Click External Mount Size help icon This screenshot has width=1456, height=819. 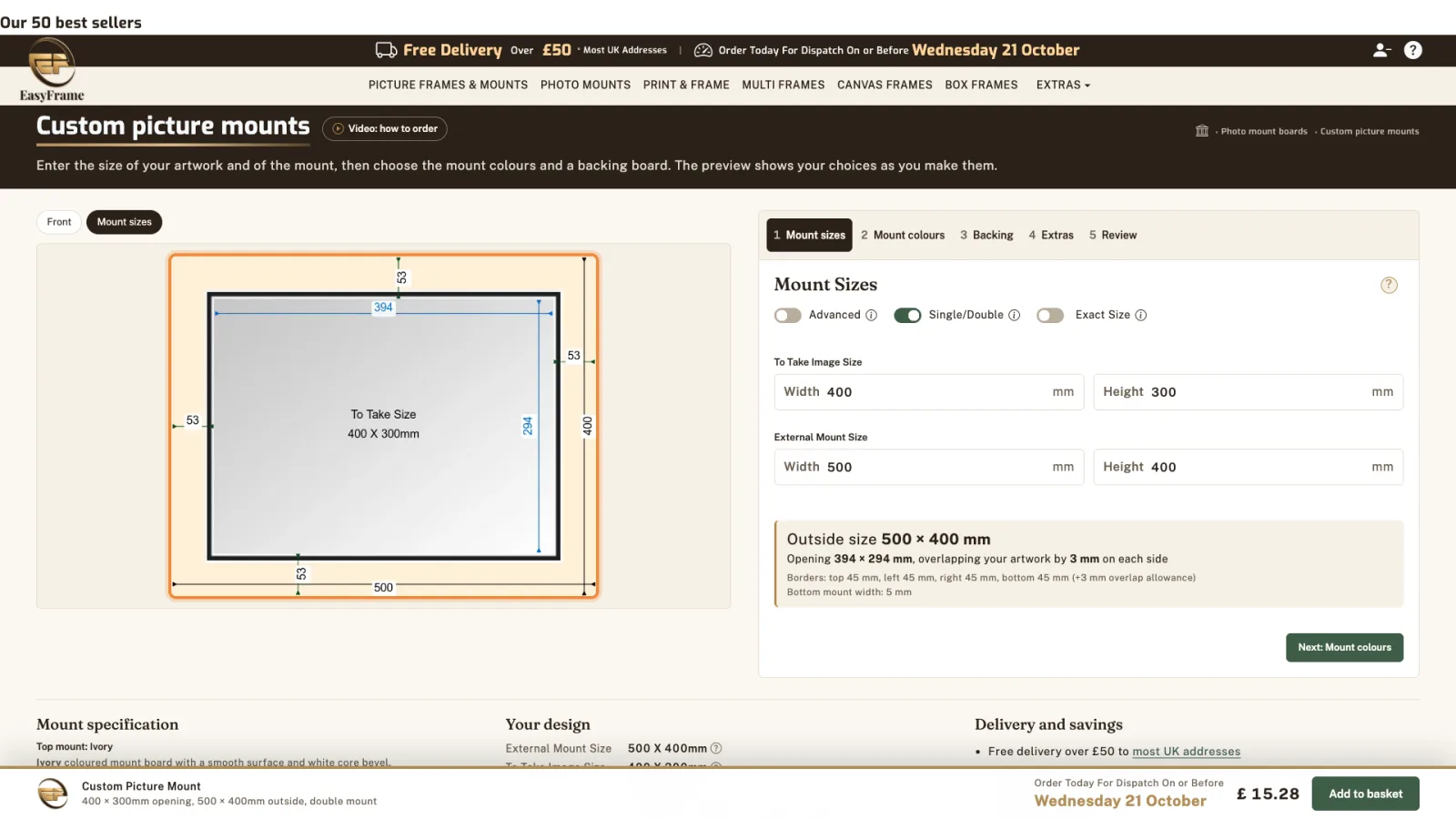pos(716,748)
